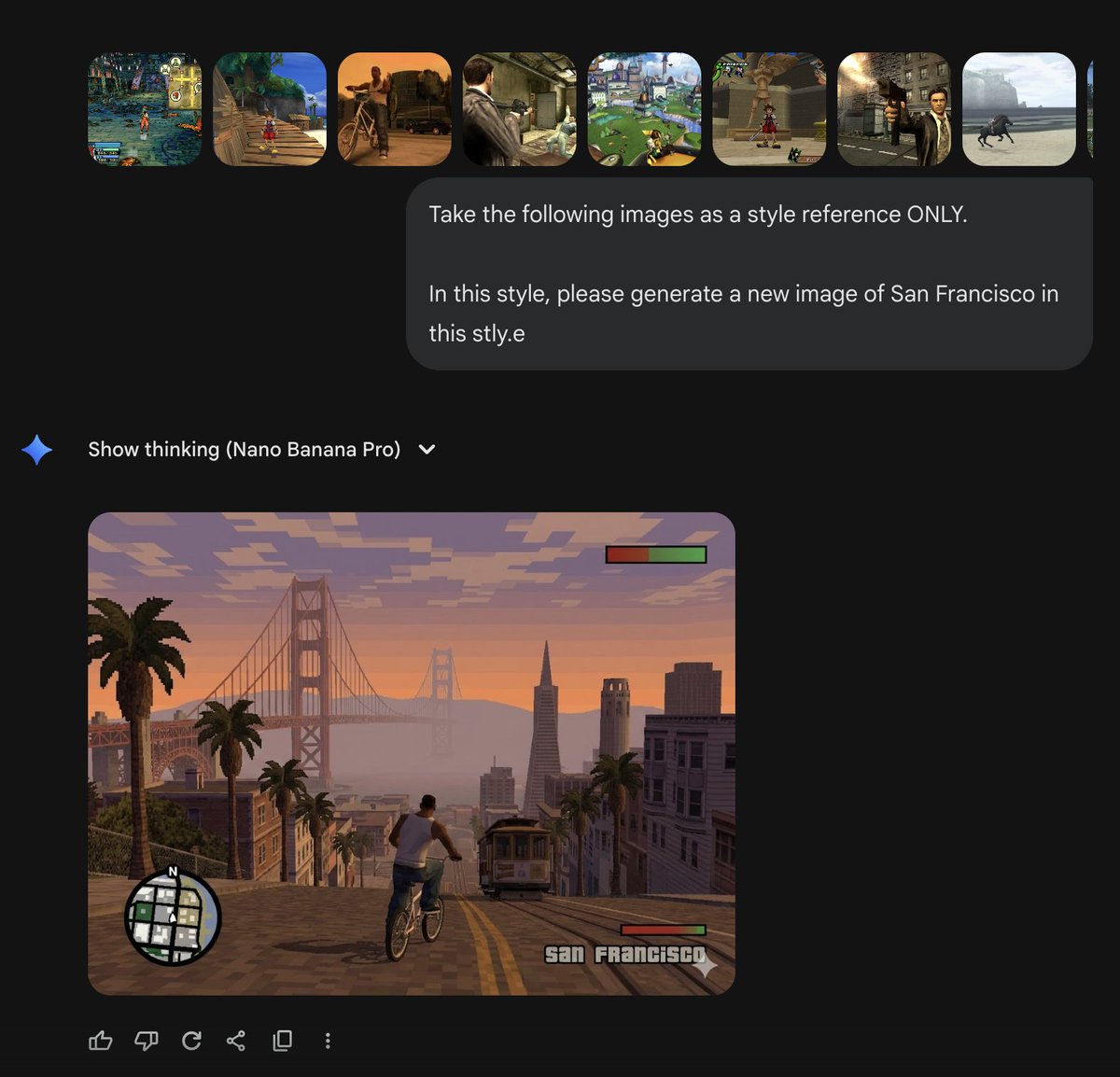Copy the generated image
The width and height of the screenshot is (1120, 1077).
point(282,1040)
